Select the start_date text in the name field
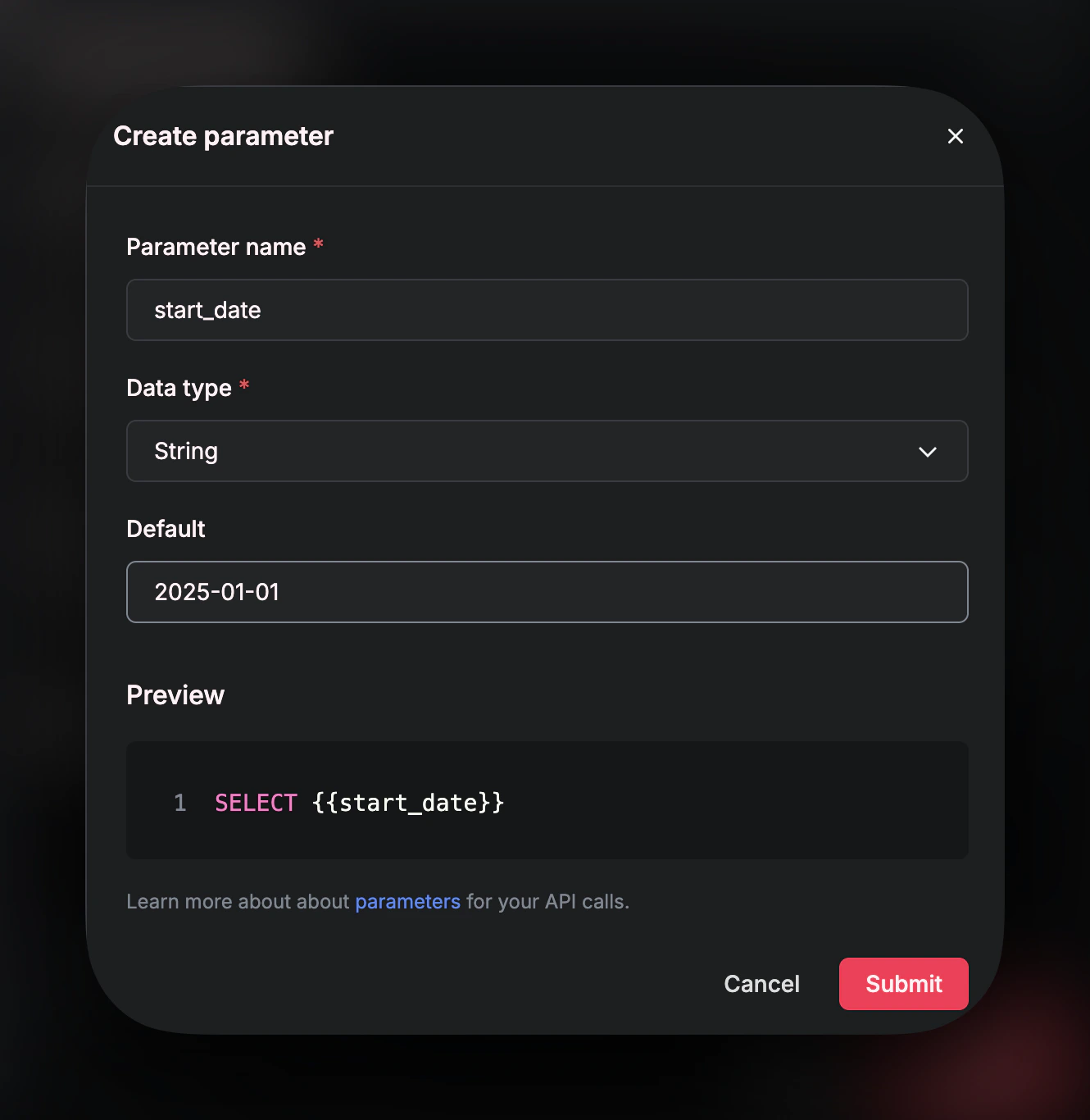Image resolution: width=1090 pixels, height=1120 pixels. [207, 310]
